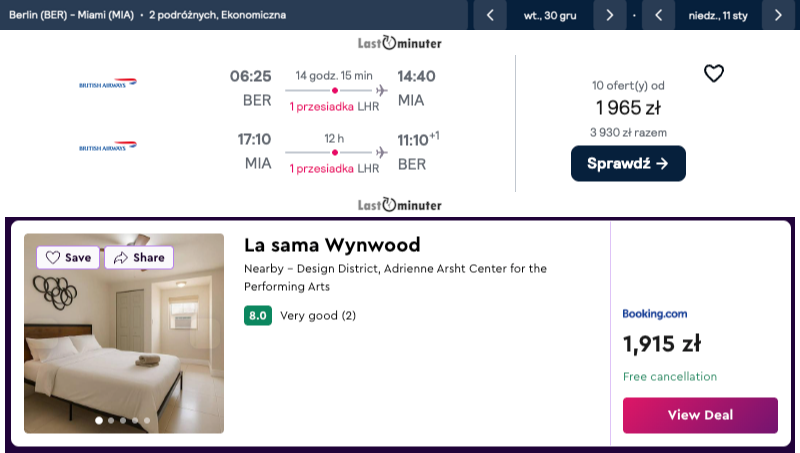Image resolution: width=800 pixels, height=453 pixels.
Task: Open the La sama Wynwood hotel title
Action: point(332,245)
